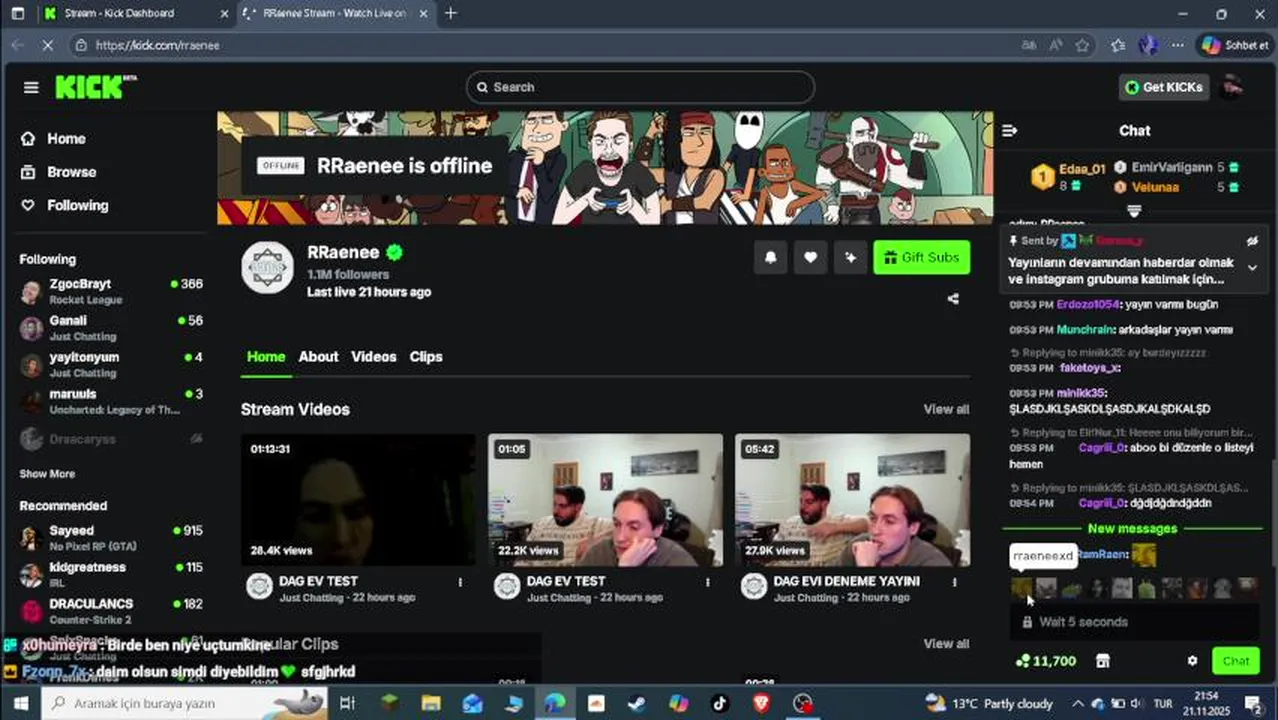Focus the Kick search box
Image resolution: width=1278 pixels, height=720 pixels.
pyautogui.click(x=640, y=87)
